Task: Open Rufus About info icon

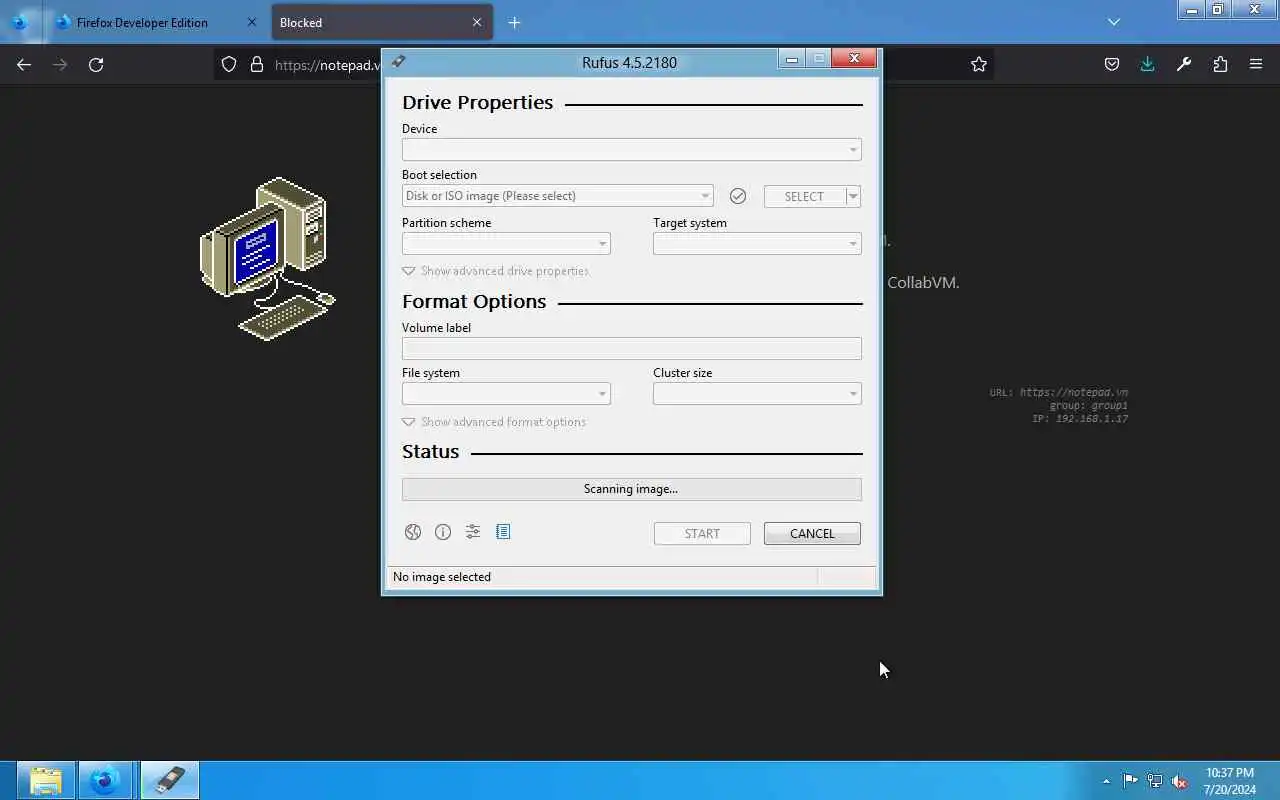Action: (443, 532)
